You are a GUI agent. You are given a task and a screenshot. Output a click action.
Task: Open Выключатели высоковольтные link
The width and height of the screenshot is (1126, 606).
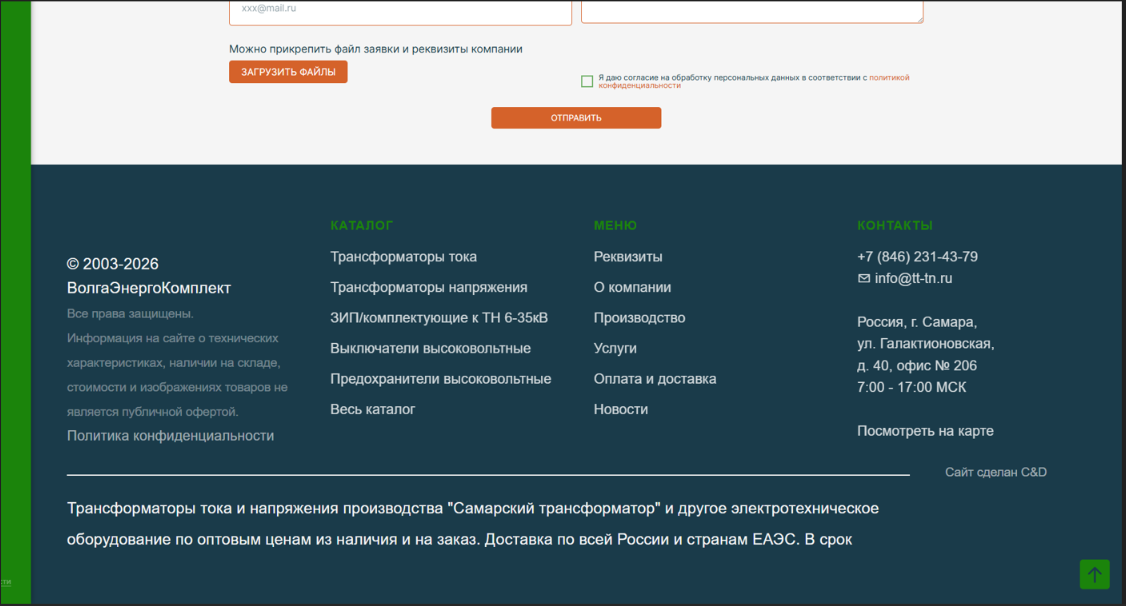[x=430, y=348]
